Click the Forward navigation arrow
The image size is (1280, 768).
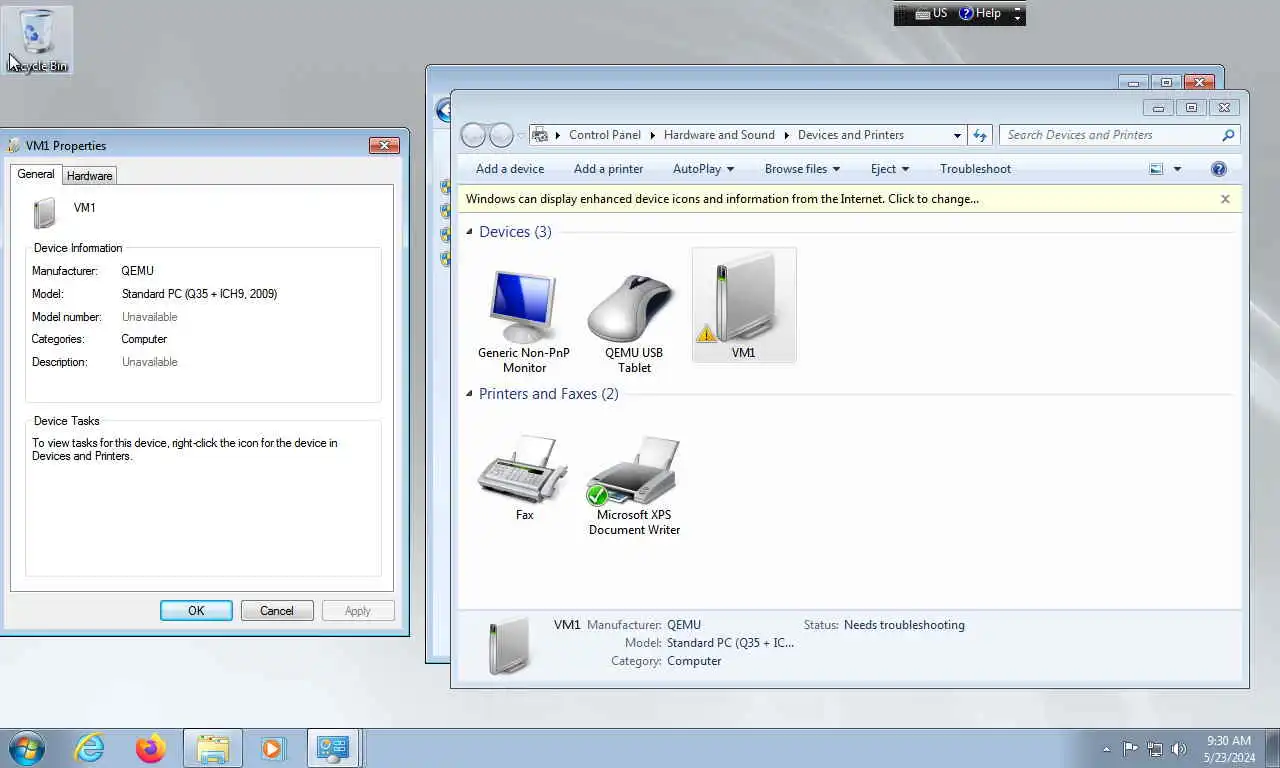[x=501, y=135]
